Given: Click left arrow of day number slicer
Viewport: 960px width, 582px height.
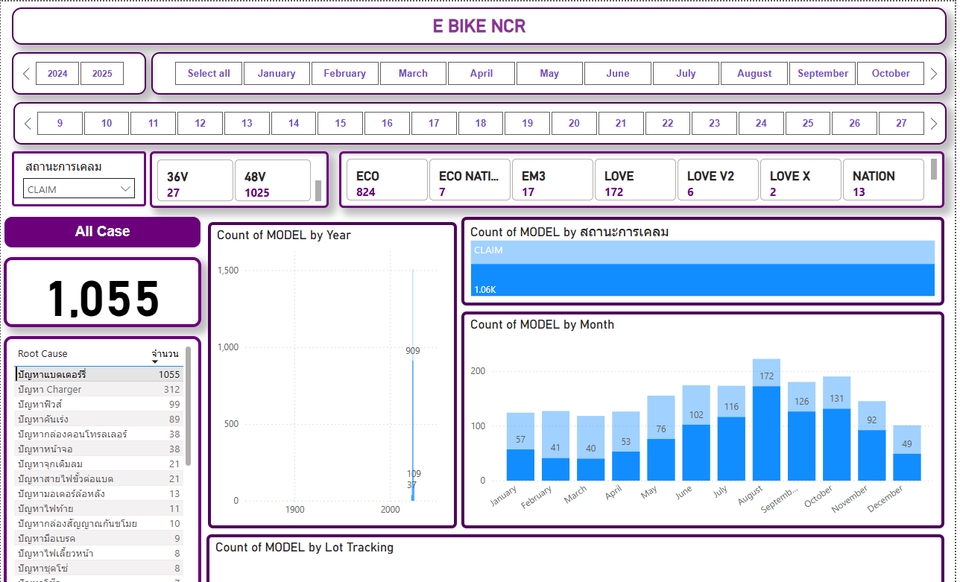Looking at the screenshot, I should [27, 124].
